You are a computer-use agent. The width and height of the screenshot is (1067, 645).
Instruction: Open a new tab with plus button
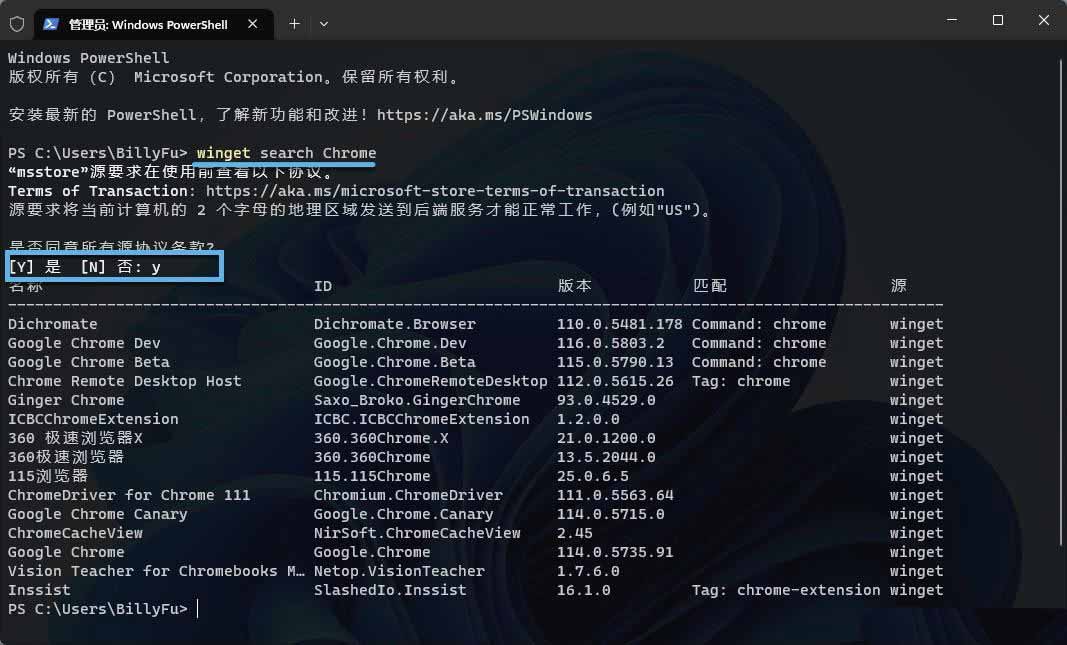coord(294,24)
